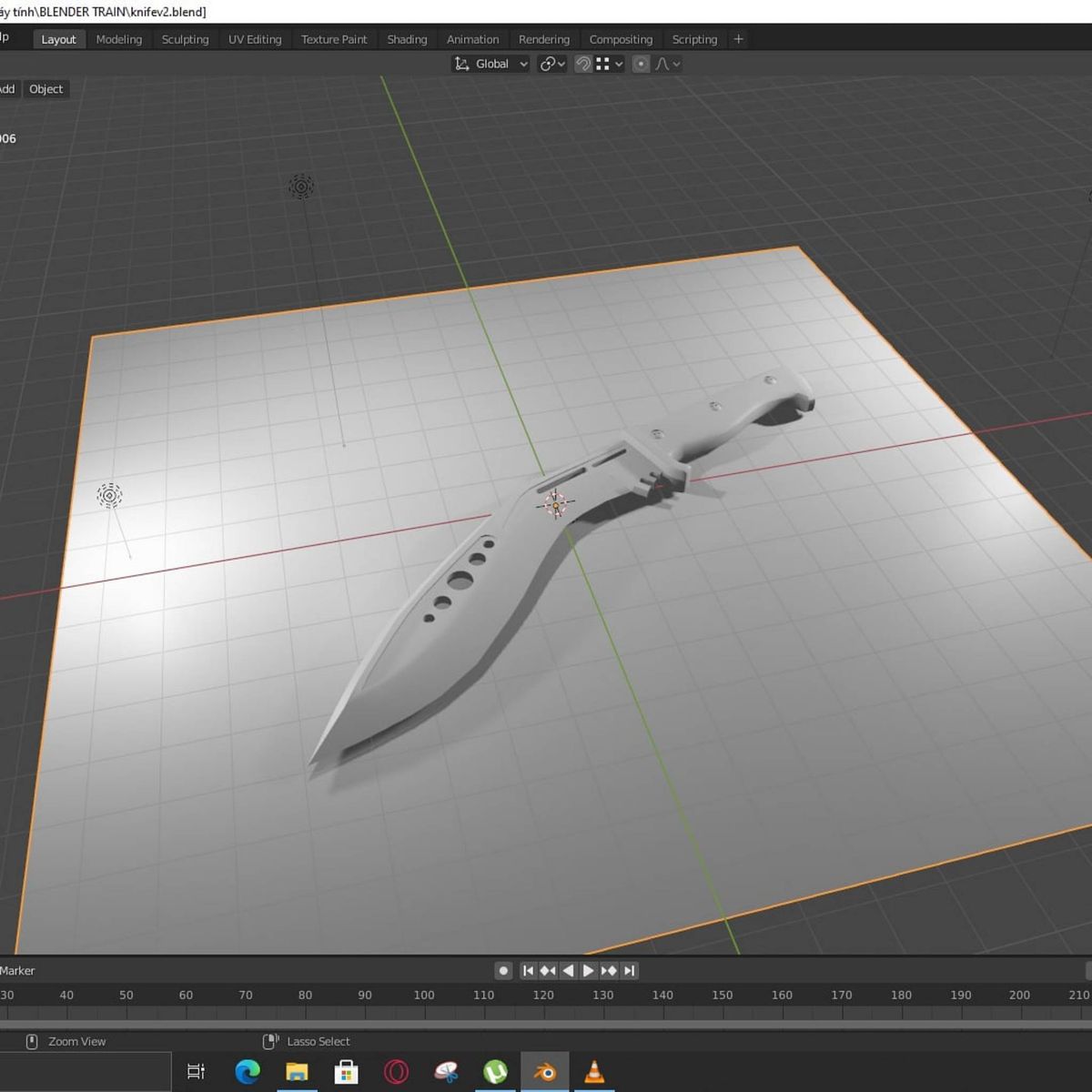Toggle the snap magnet on or off
The image size is (1092, 1092).
(x=583, y=64)
